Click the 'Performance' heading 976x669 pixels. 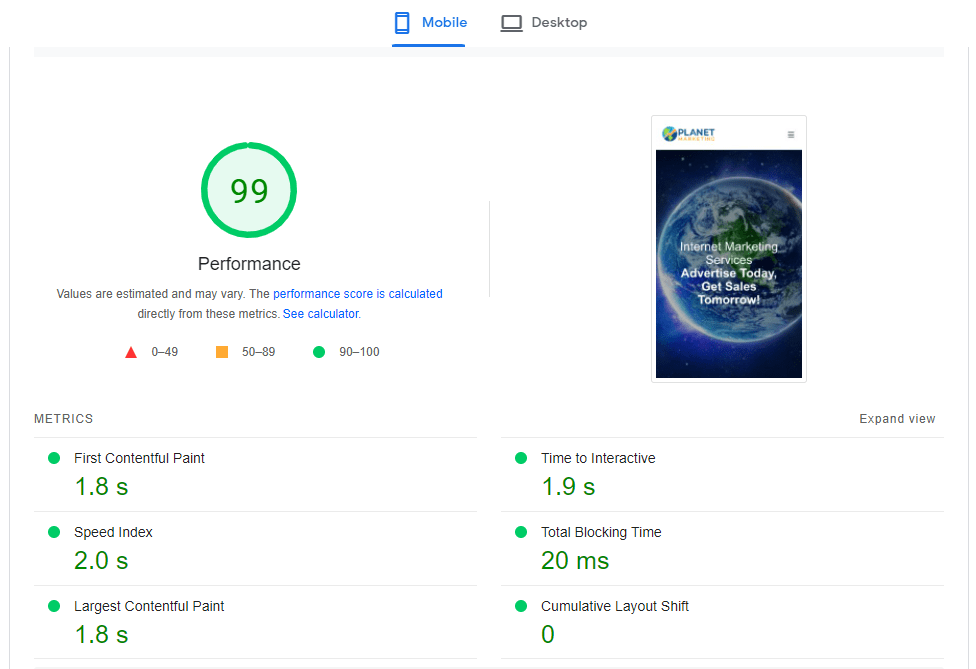click(249, 264)
